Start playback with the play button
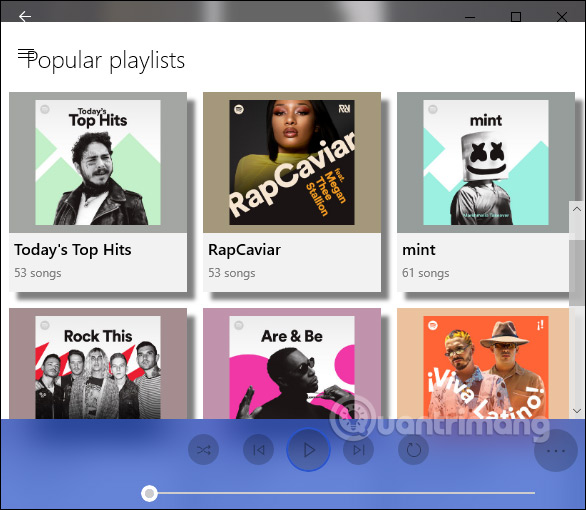 point(308,450)
